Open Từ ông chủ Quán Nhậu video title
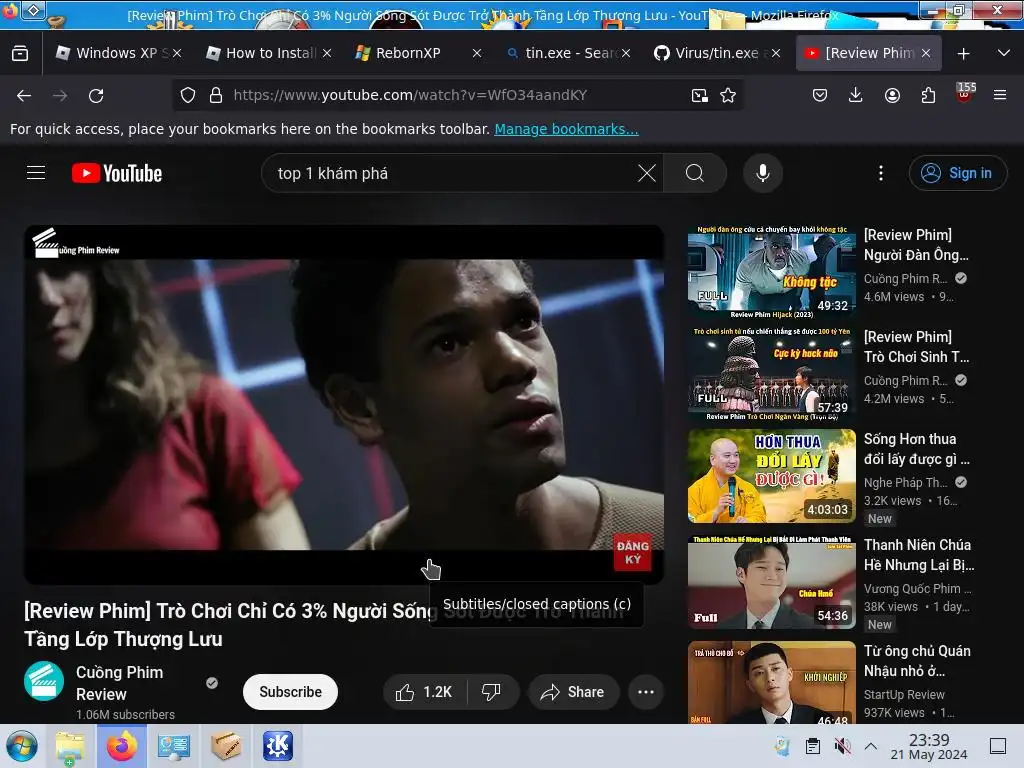 [x=917, y=661]
